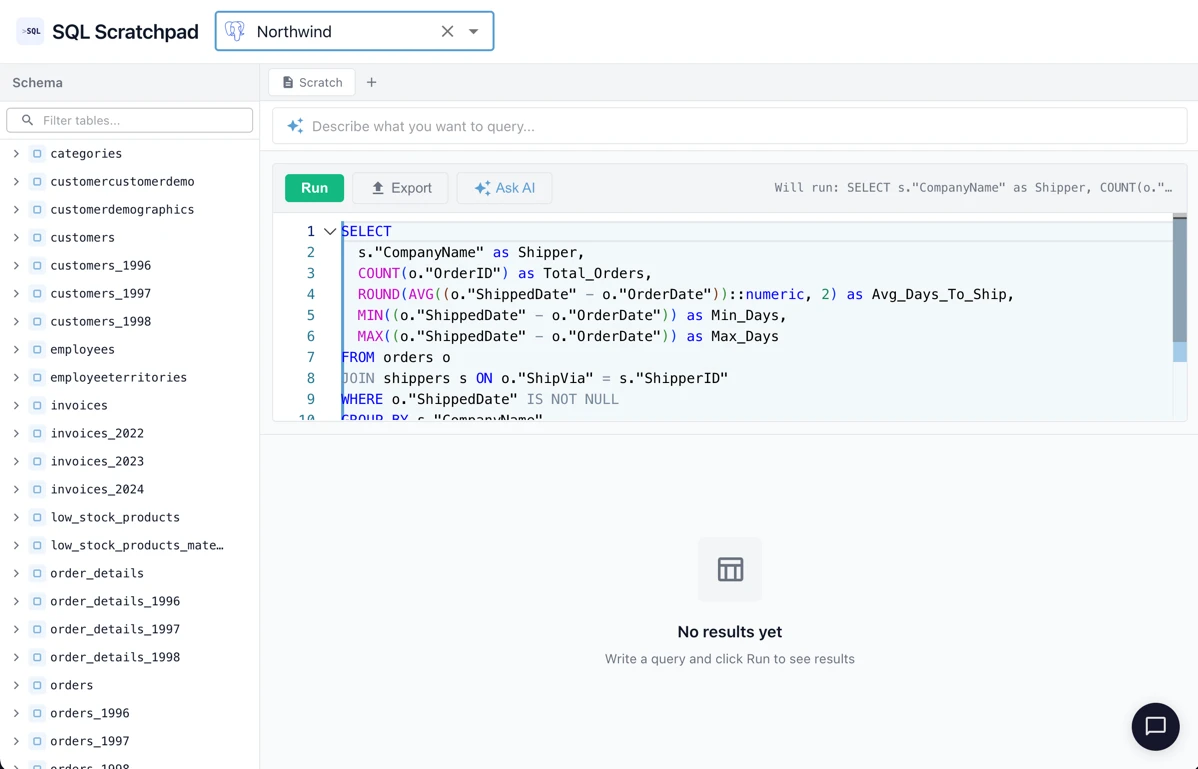Click the document icon on the Scratch tab
The width and height of the screenshot is (1198, 769).
[x=289, y=82]
